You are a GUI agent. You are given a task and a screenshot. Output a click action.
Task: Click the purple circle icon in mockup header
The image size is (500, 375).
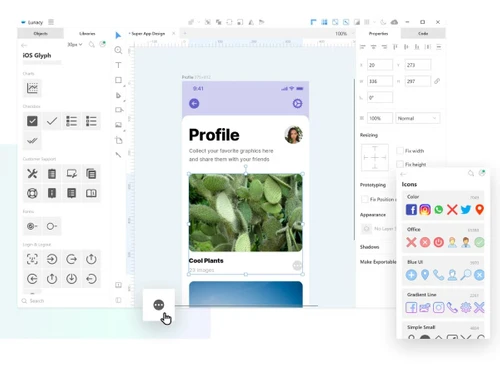coord(297,104)
